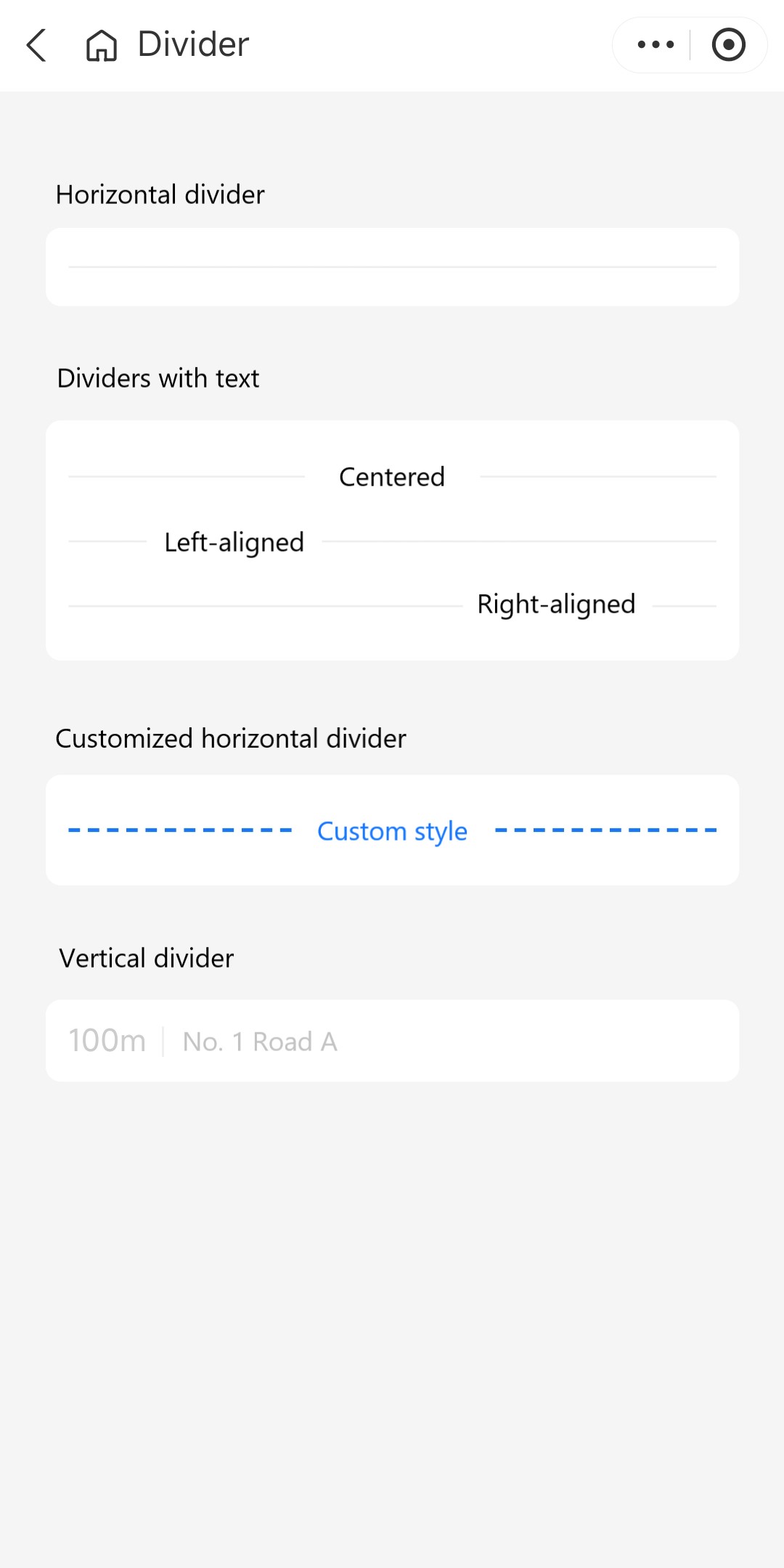
Task: Tap the 100m distance text
Action: [107, 1041]
